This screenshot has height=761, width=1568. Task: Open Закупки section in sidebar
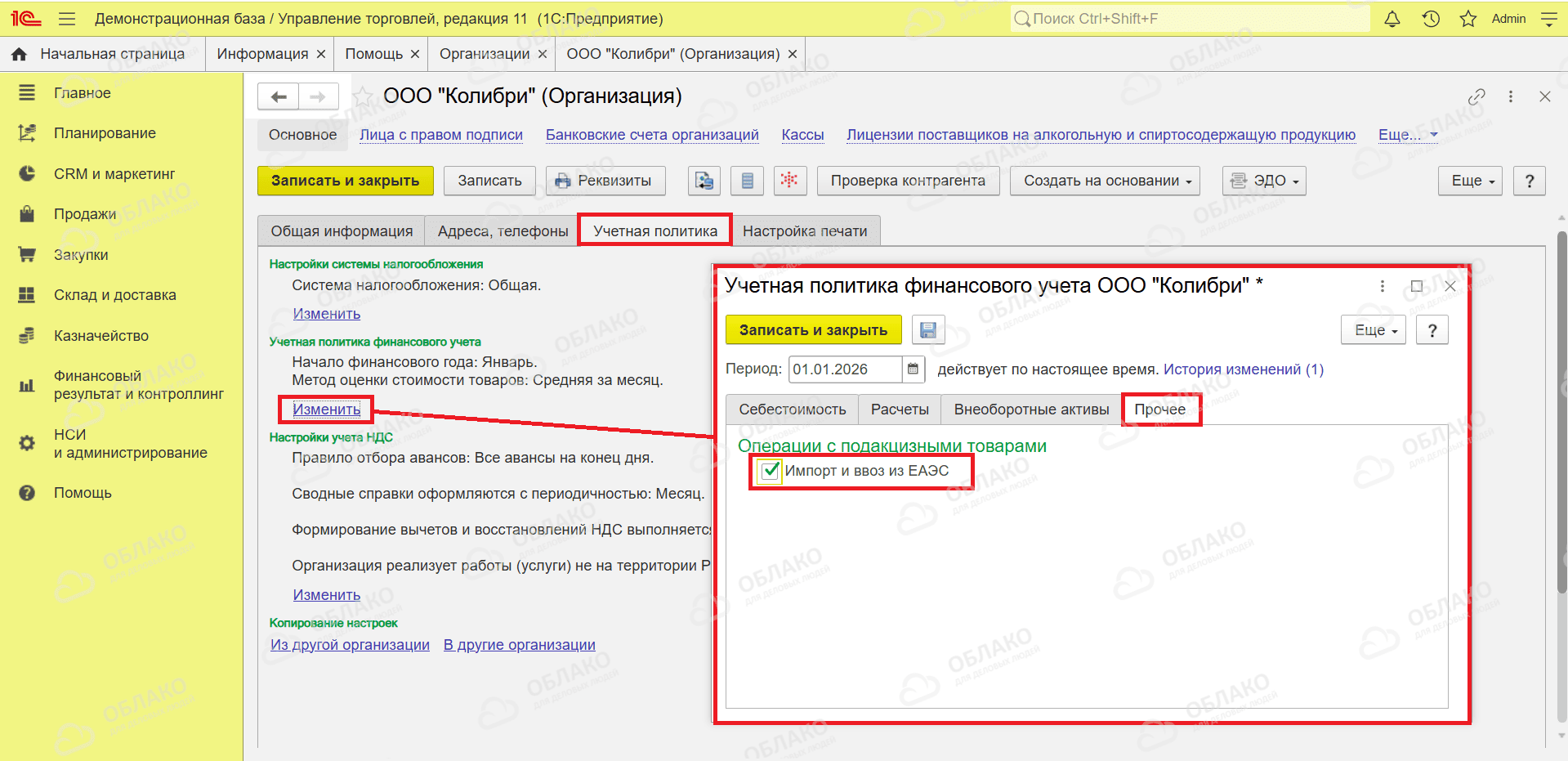tap(122, 255)
